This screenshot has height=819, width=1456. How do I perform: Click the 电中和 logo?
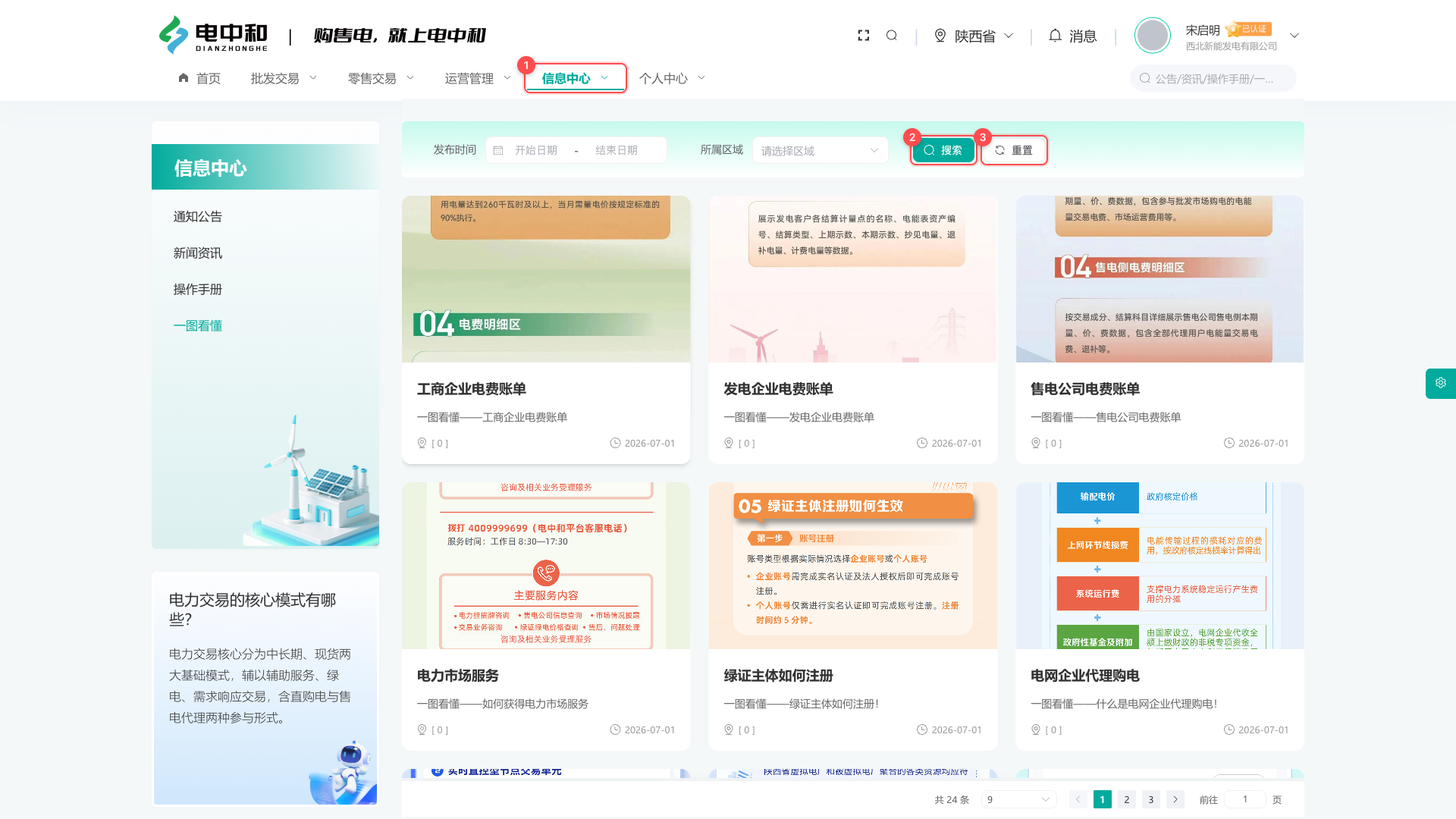(213, 36)
